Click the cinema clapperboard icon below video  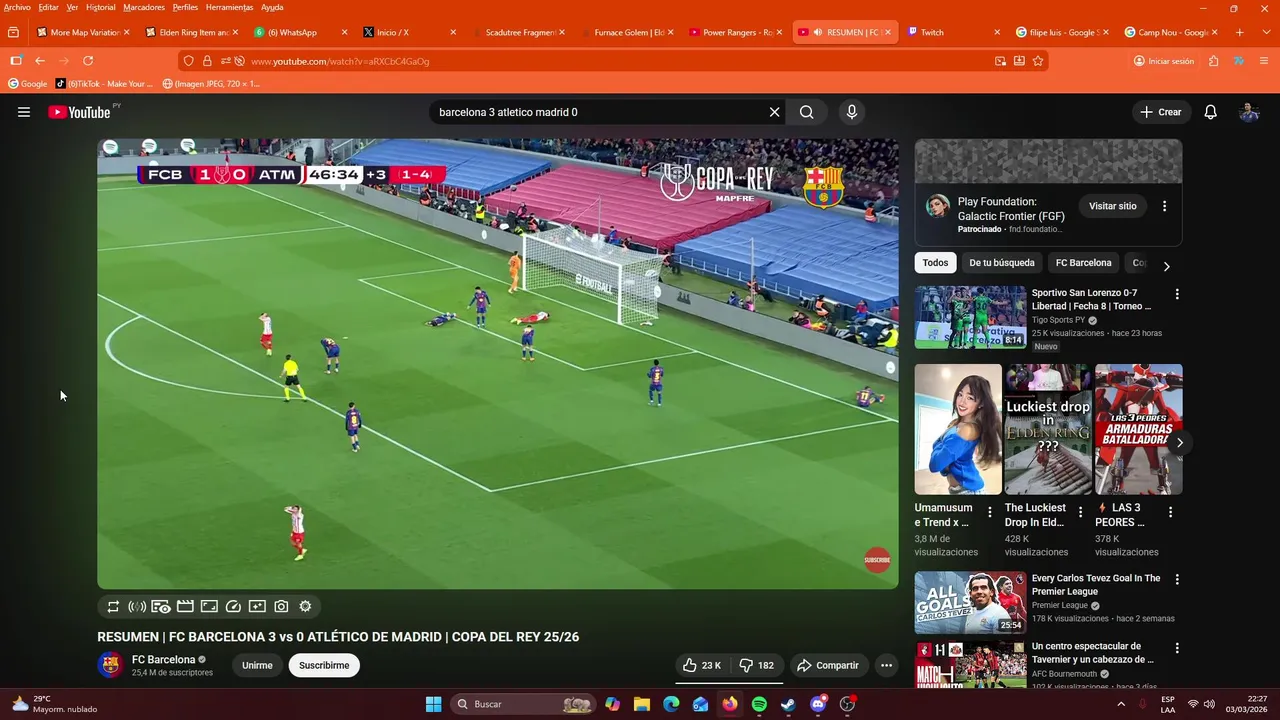tap(185, 606)
